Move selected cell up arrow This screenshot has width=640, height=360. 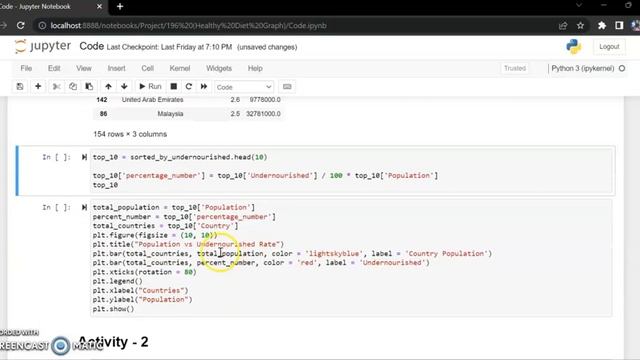(x=108, y=87)
